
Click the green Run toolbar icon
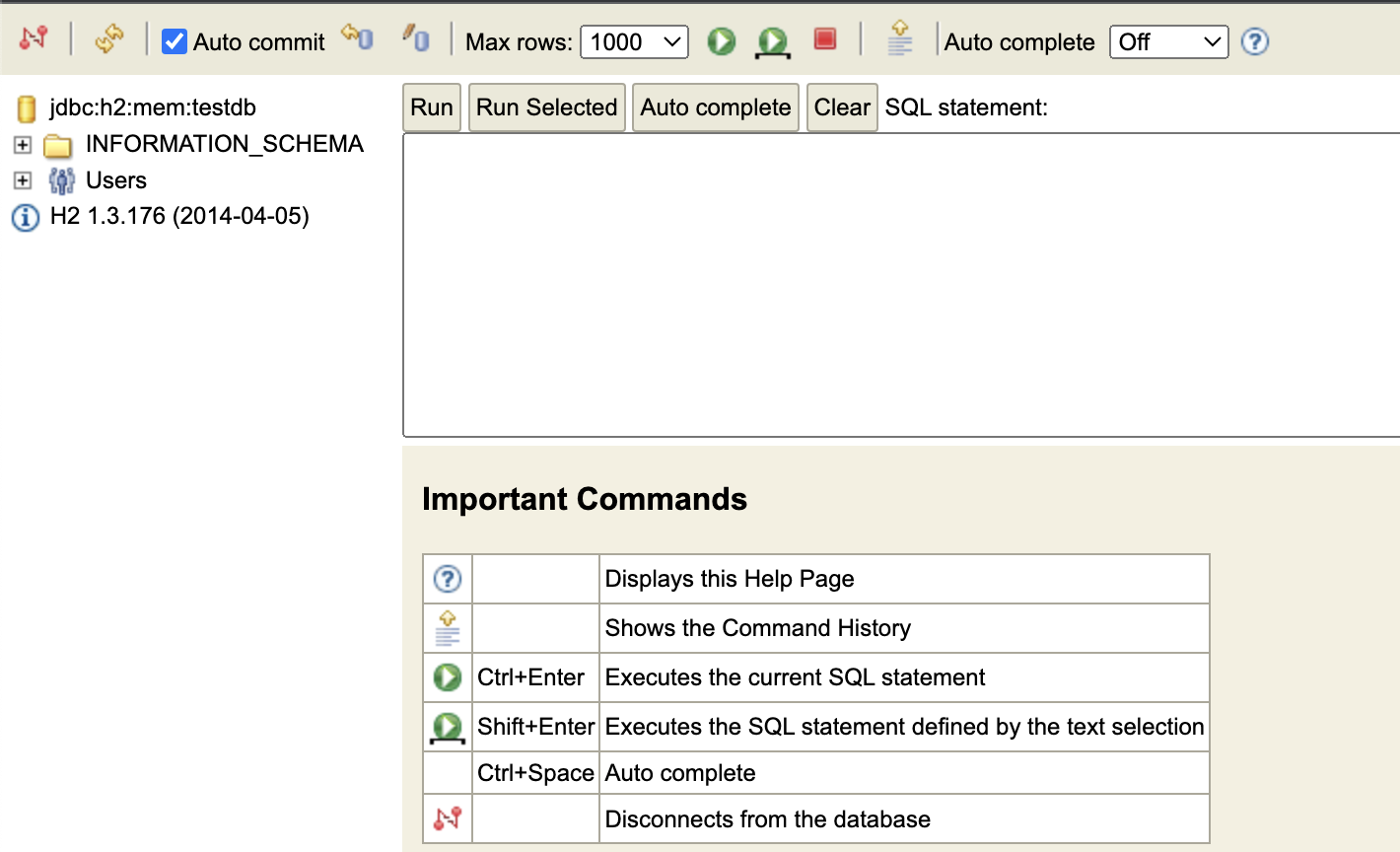(x=722, y=41)
